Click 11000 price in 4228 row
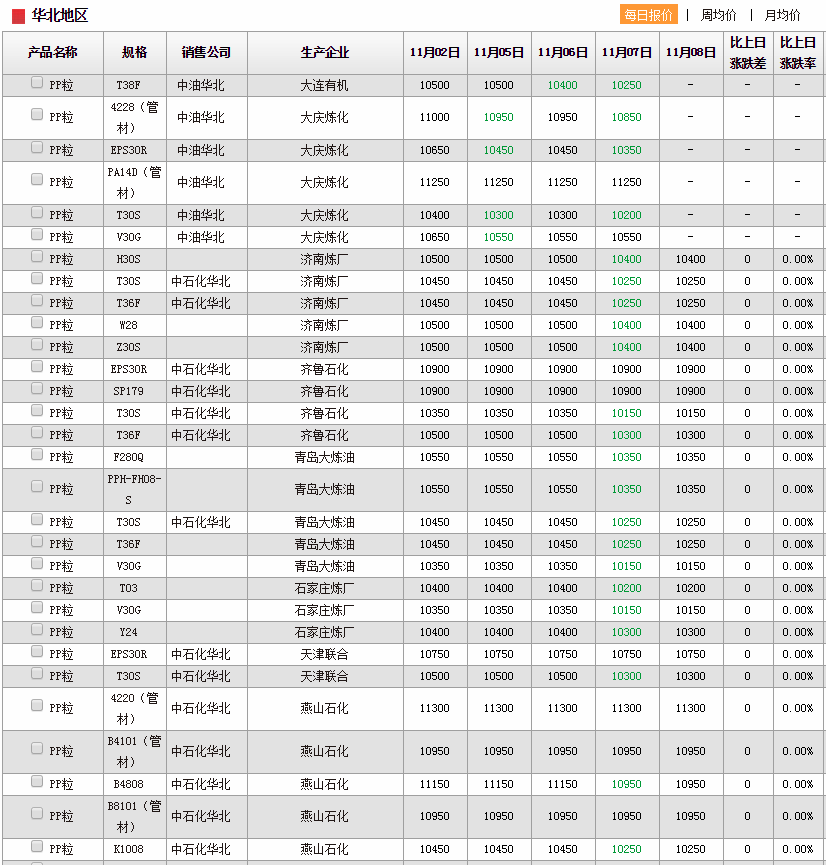This screenshot has height=865, width=826. [435, 118]
